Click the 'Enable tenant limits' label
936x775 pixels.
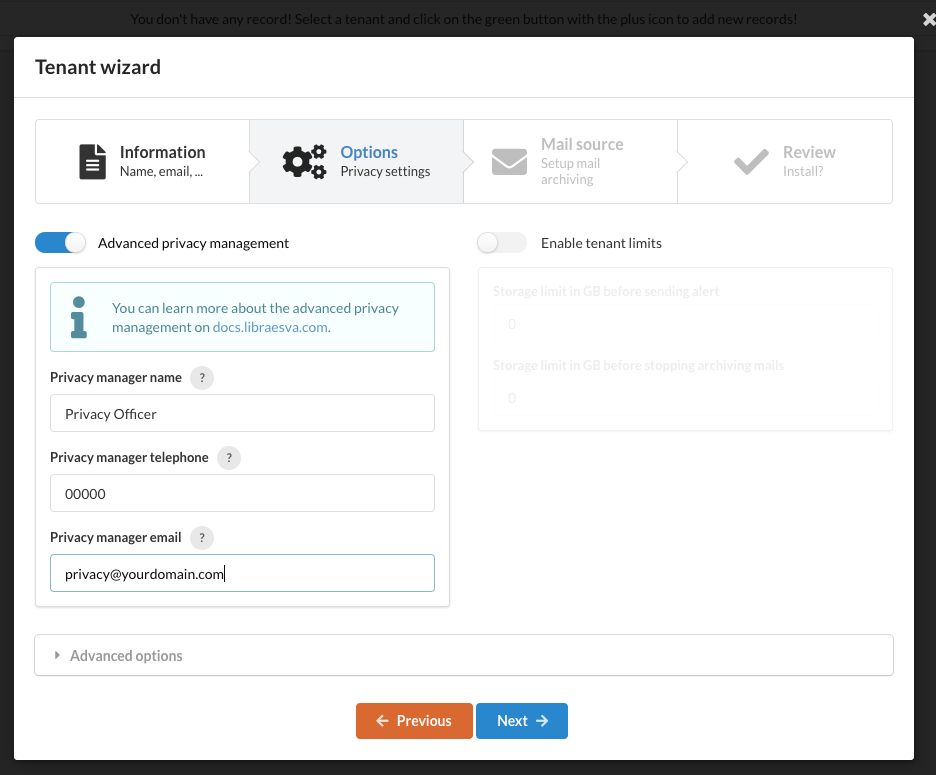click(x=601, y=243)
